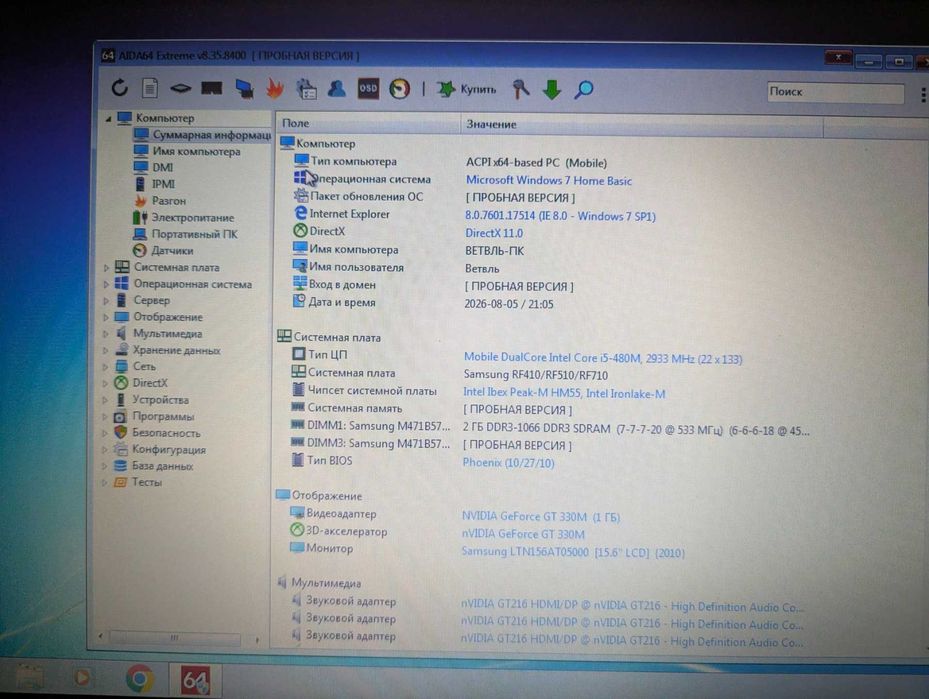Click the green download arrow icon
This screenshot has height=699, width=929.
coord(552,90)
